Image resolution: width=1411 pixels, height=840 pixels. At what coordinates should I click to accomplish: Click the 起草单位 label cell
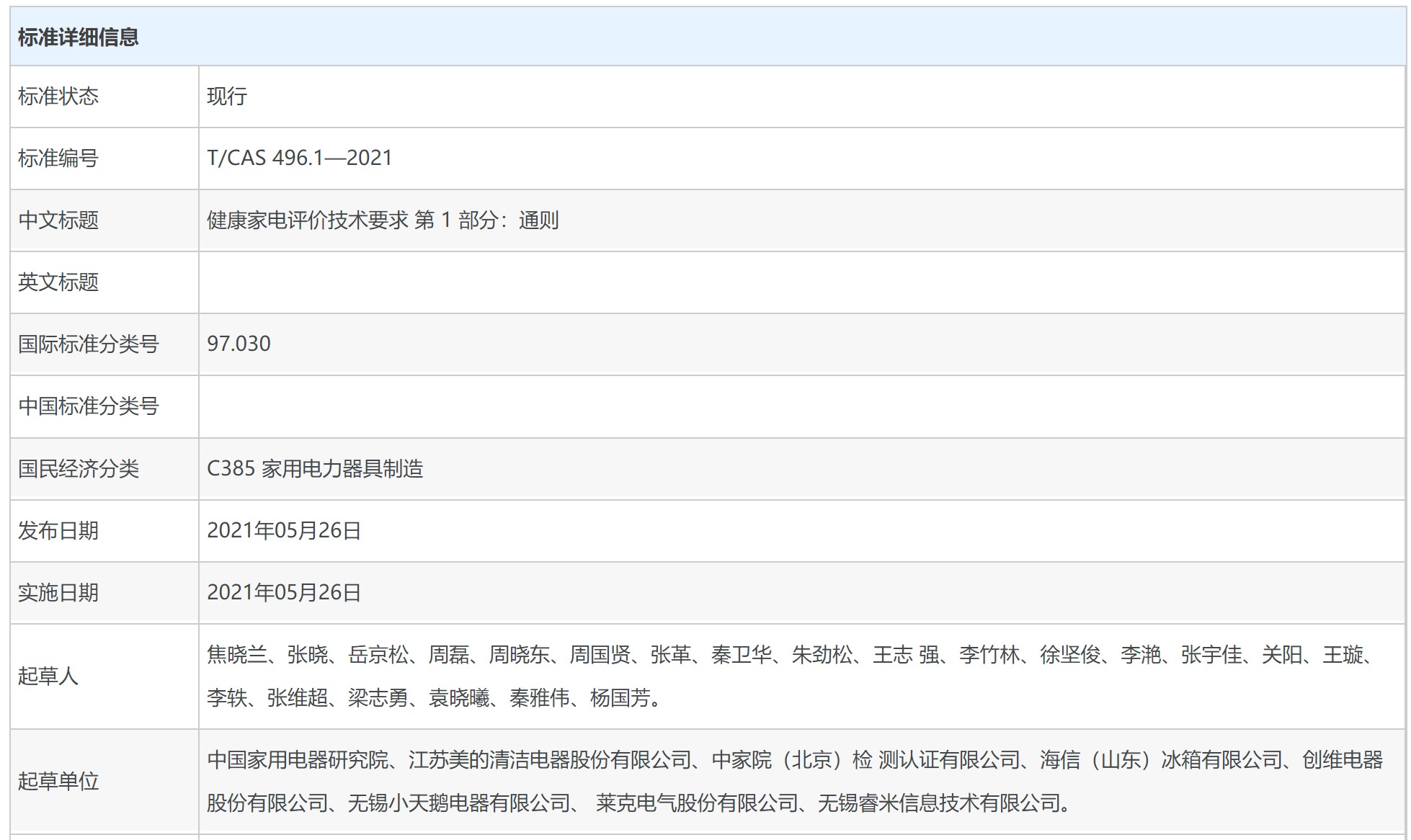coord(58,782)
